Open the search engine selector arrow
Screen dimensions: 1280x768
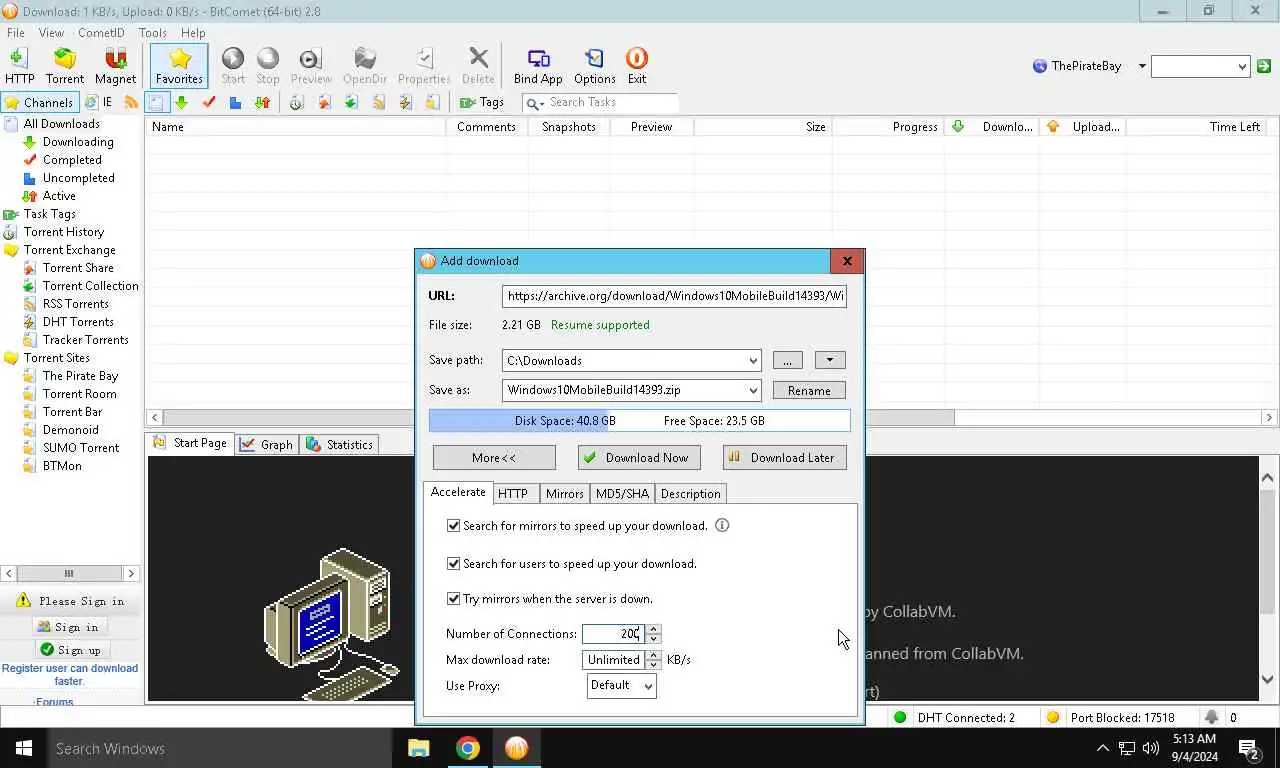[1141, 66]
